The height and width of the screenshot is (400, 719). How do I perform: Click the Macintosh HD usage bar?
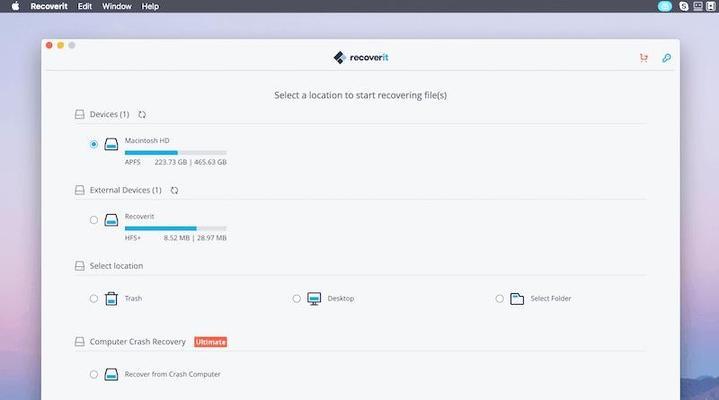[x=176, y=152]
